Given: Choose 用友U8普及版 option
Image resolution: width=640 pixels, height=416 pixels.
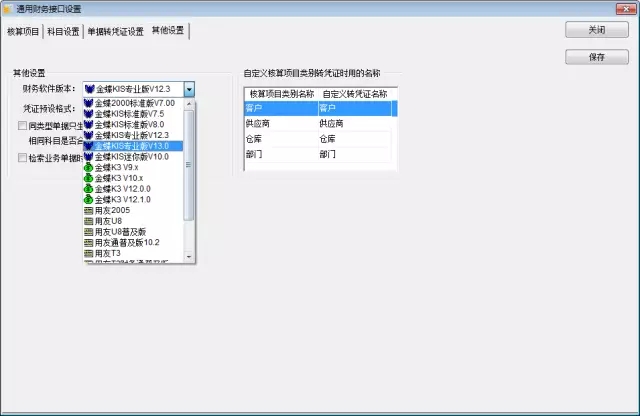Looking at the screenshot, I should point(133,232).
